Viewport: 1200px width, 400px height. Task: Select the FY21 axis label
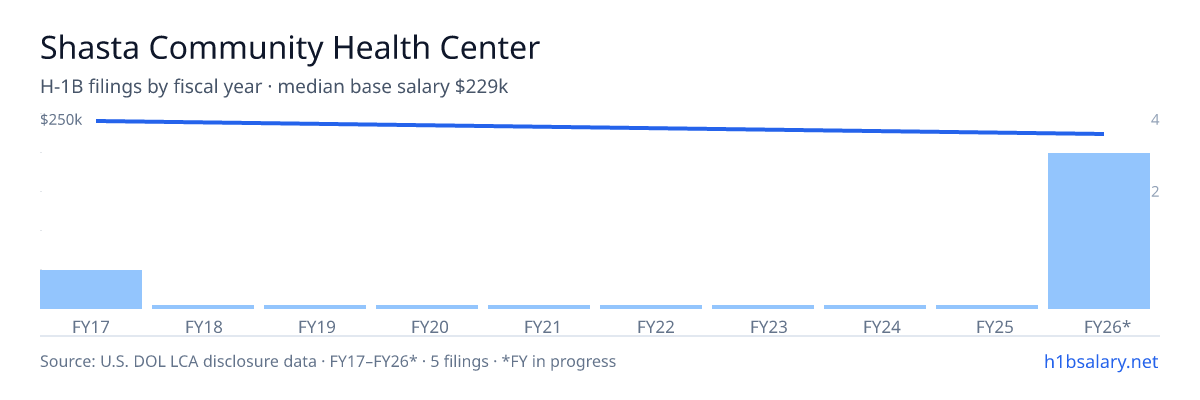[x=539, y=327]
